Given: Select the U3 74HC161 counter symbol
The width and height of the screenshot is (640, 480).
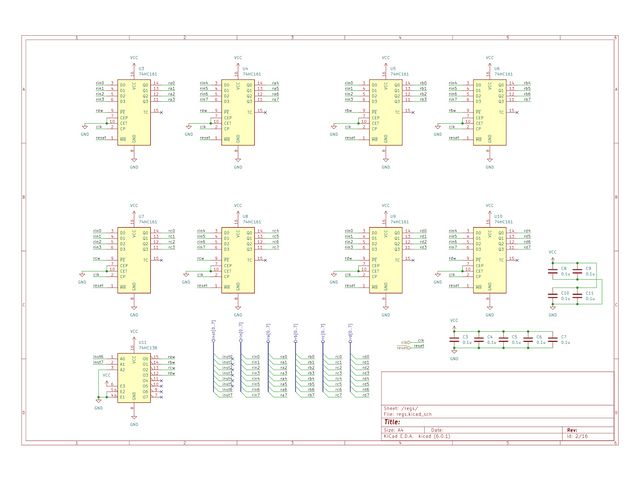Looking at the screenshot, I should click(134, 112).
